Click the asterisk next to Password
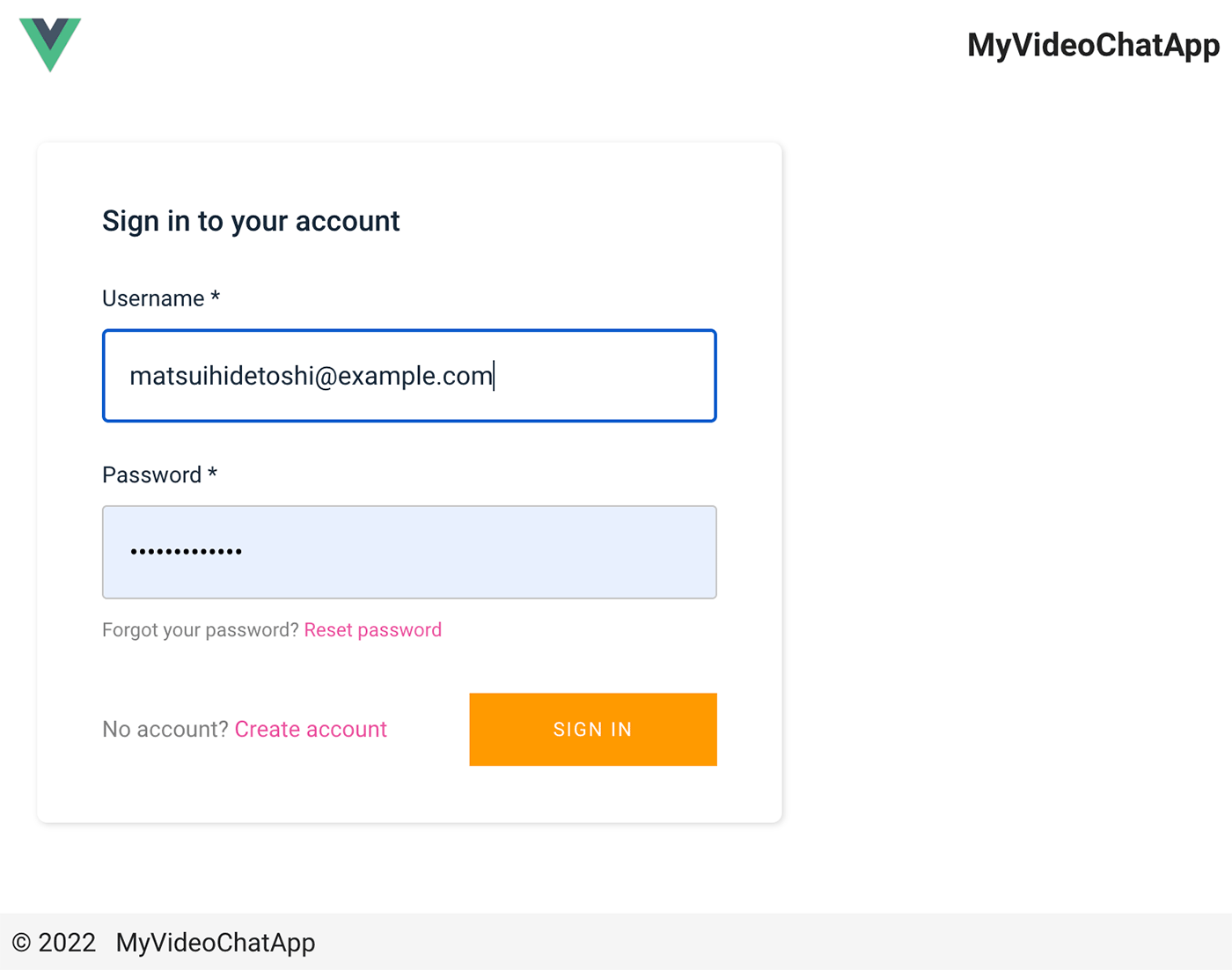Screen dimensions: 1232x970 212,473
